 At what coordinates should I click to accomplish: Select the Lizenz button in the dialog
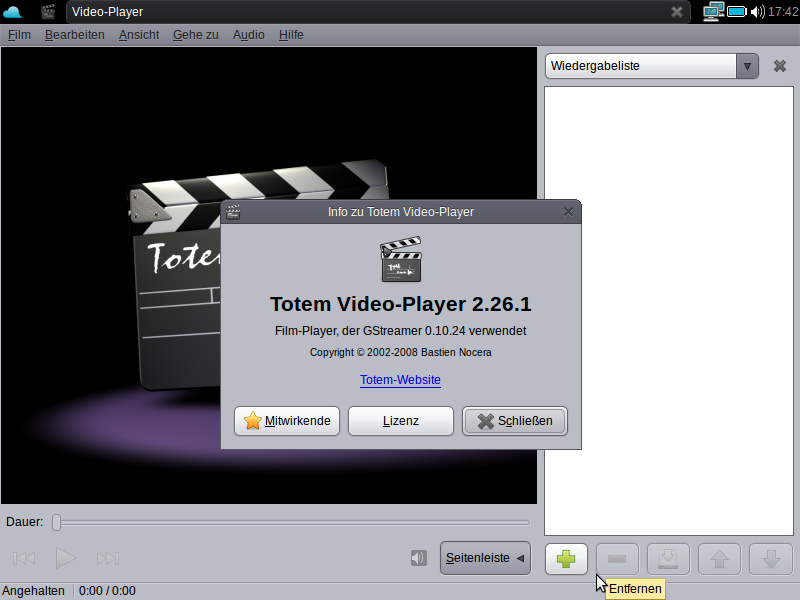click(x=400, y=421)
